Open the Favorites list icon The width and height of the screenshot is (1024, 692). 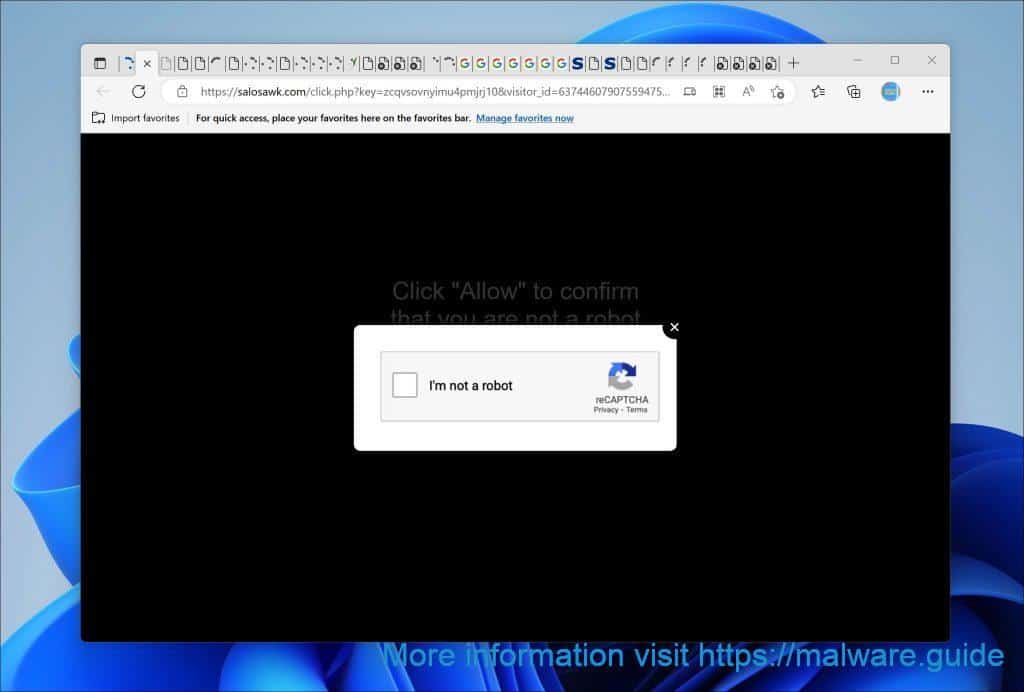818,91
